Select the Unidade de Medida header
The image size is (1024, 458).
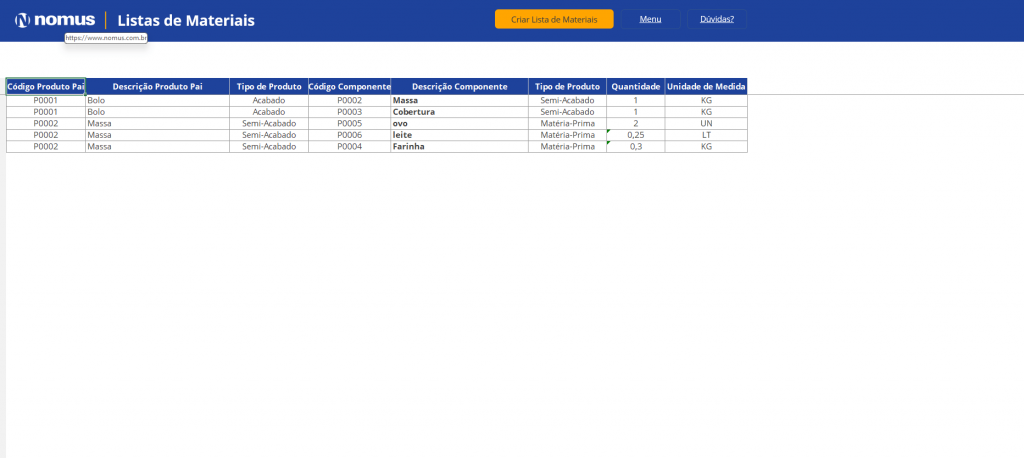[706, 87]
